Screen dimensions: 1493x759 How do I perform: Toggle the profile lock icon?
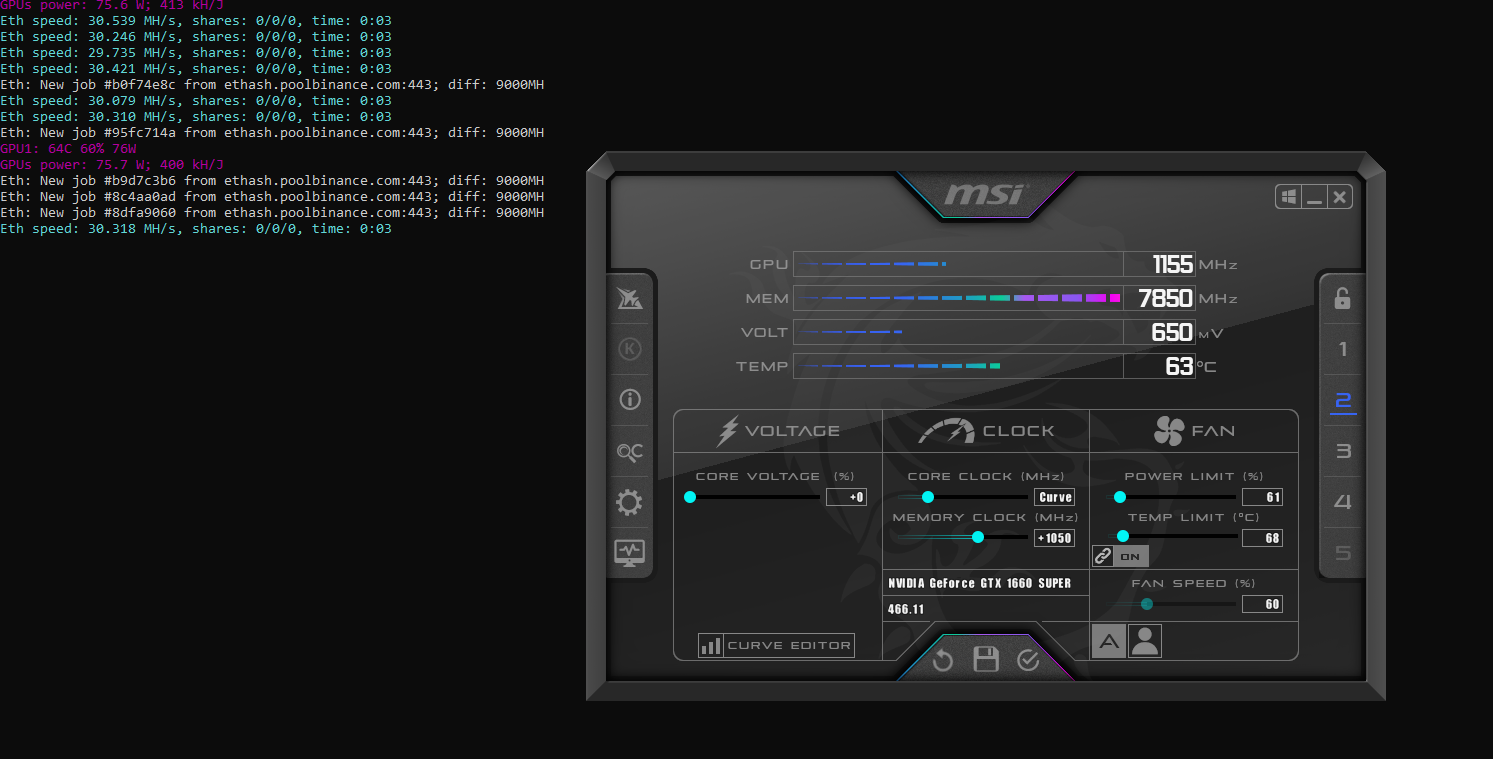[1342, 298]
